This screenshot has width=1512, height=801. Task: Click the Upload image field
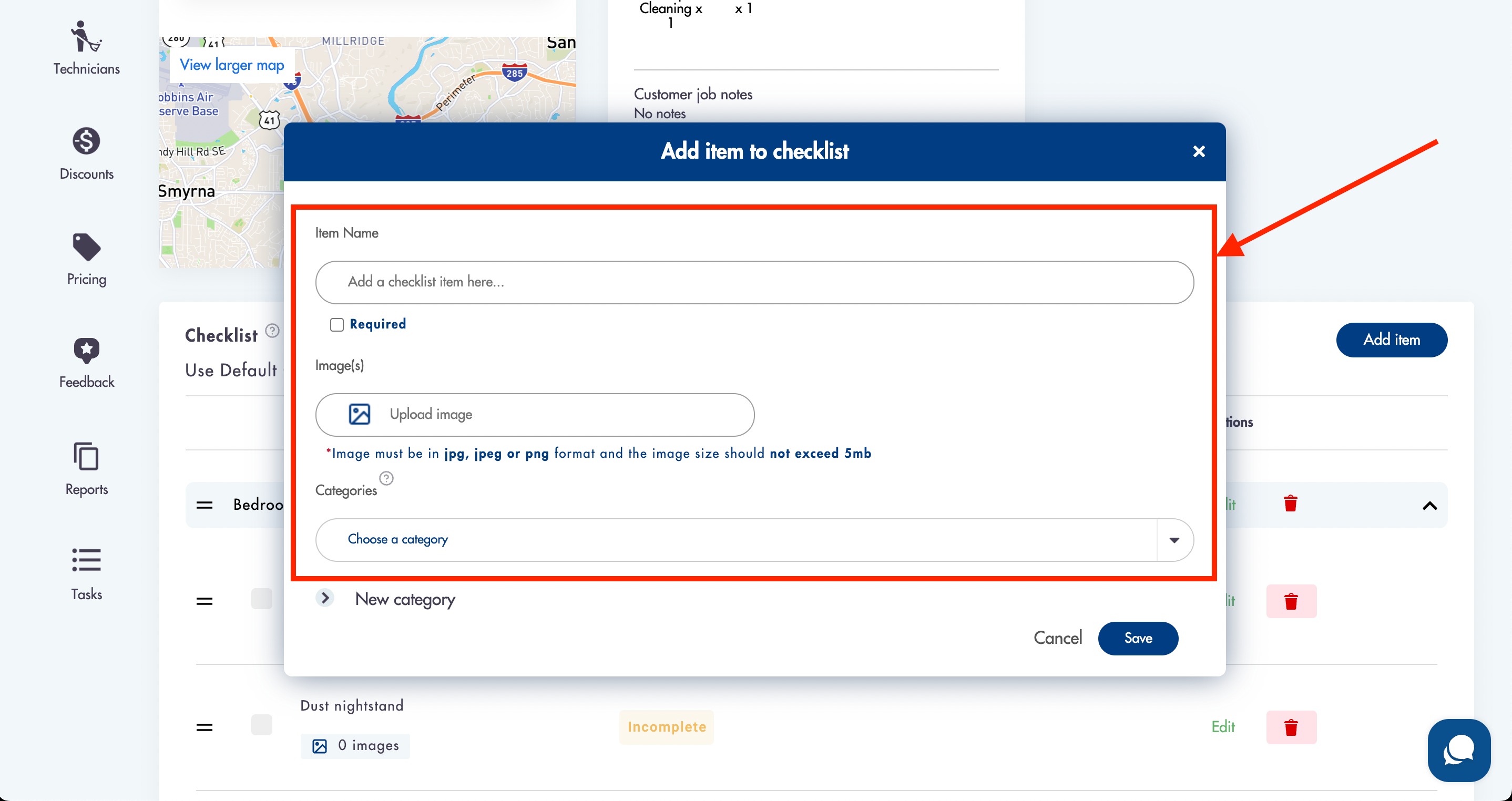point(535,414)
